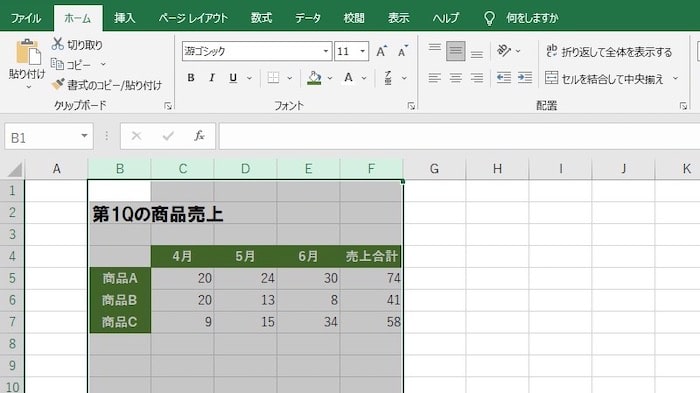
Task: Toggle Underline formatting
Action: coord(233,78)
